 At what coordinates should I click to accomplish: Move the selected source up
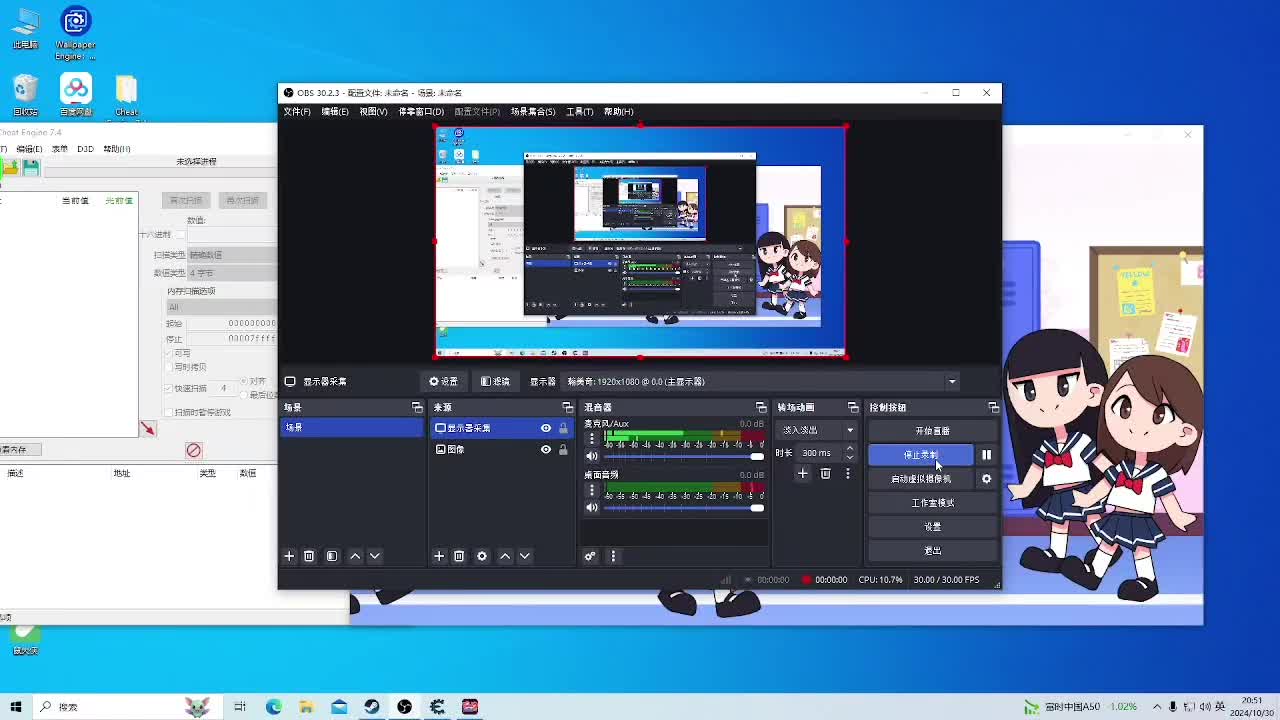click(505, 556)
